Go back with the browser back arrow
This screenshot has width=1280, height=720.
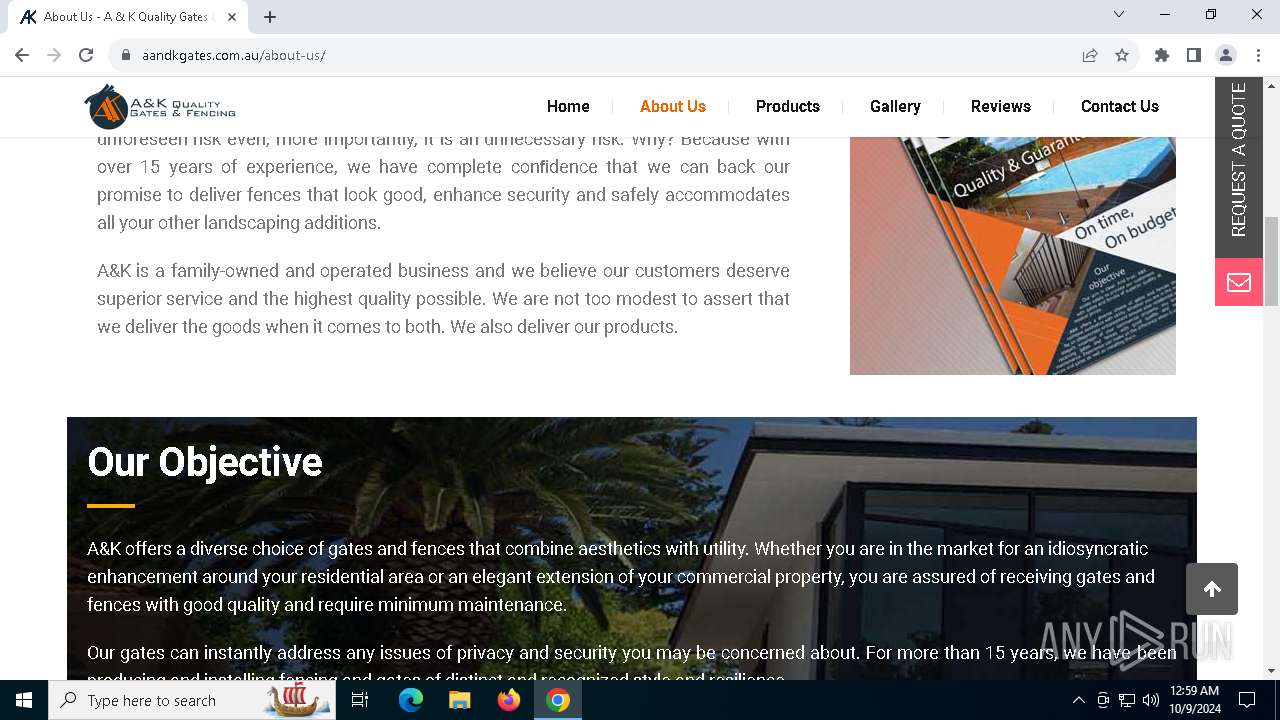coord(22,55)
